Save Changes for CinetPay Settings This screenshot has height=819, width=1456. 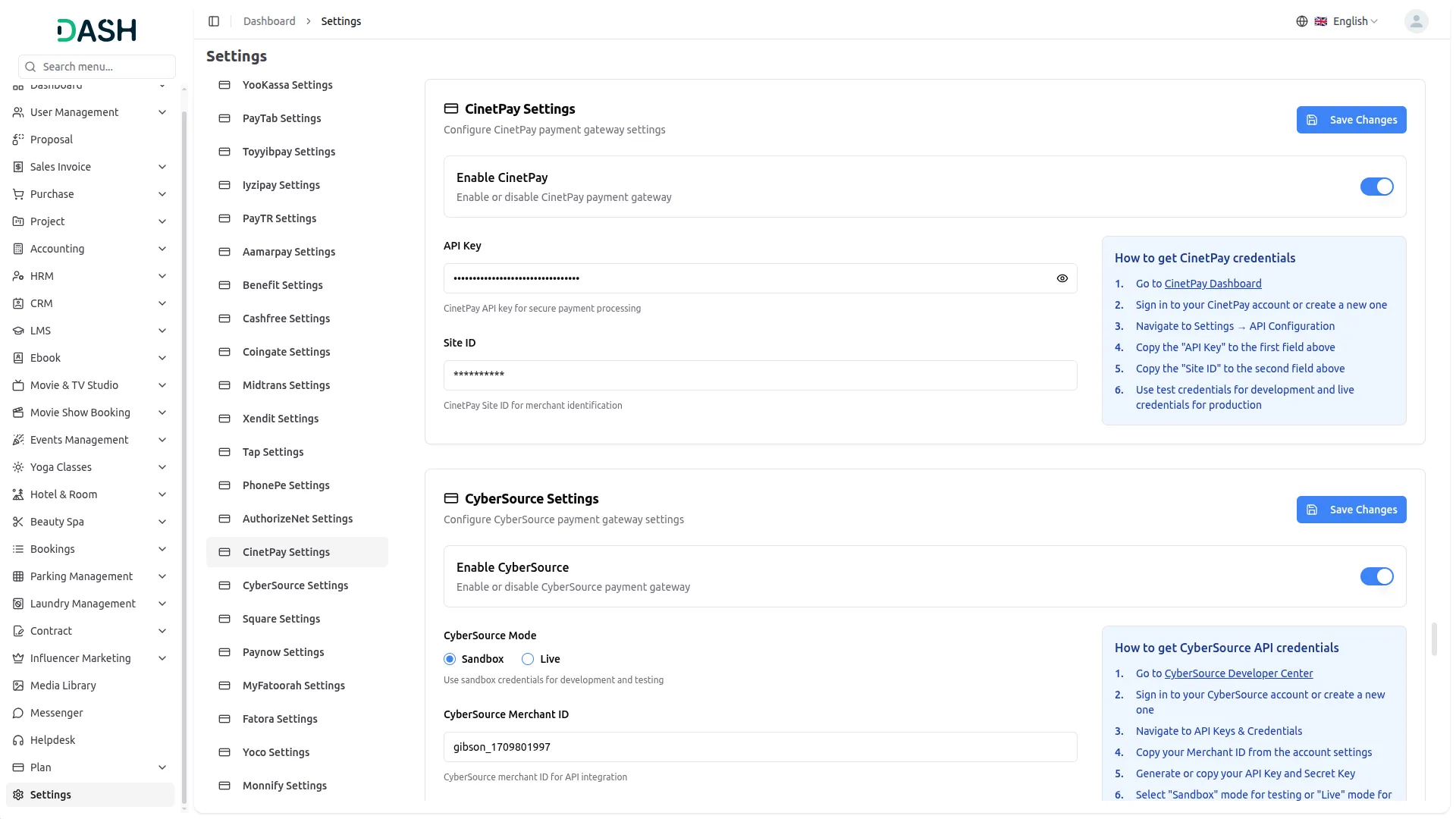1351,120
